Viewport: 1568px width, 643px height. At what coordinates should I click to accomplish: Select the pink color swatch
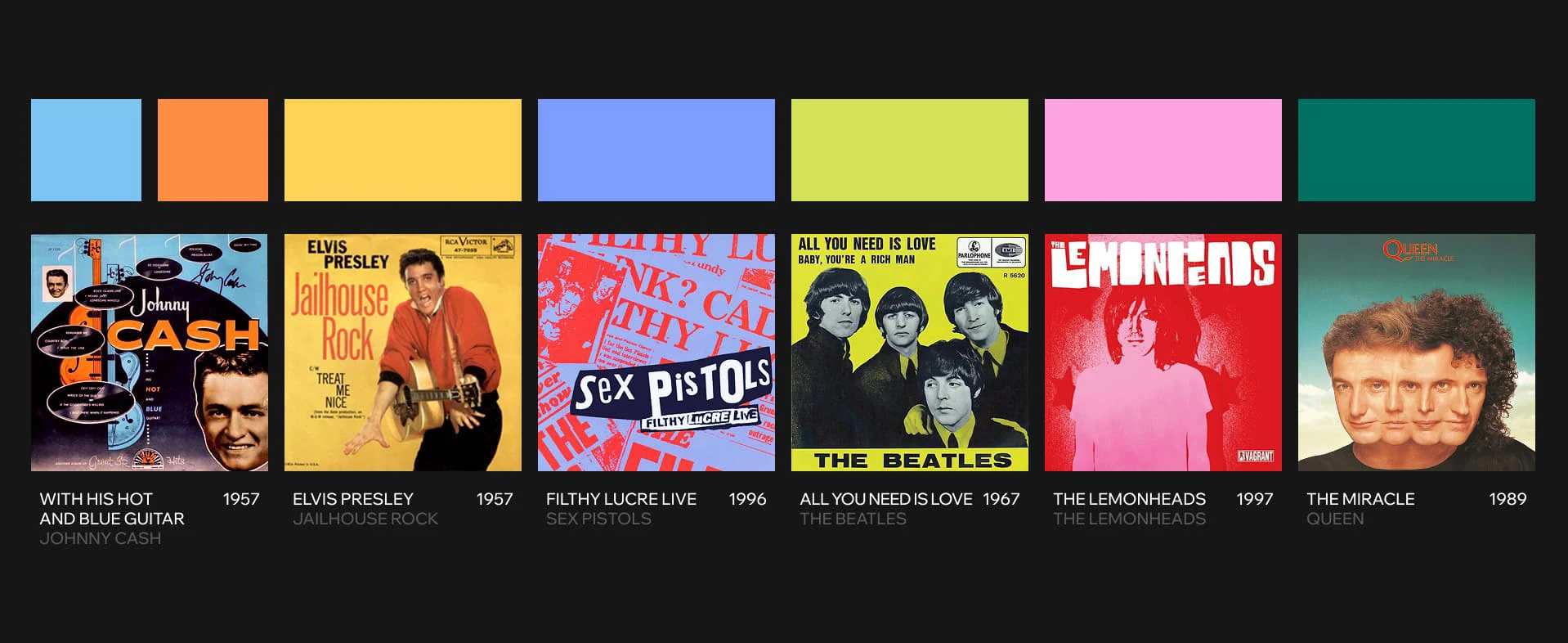1163,150
